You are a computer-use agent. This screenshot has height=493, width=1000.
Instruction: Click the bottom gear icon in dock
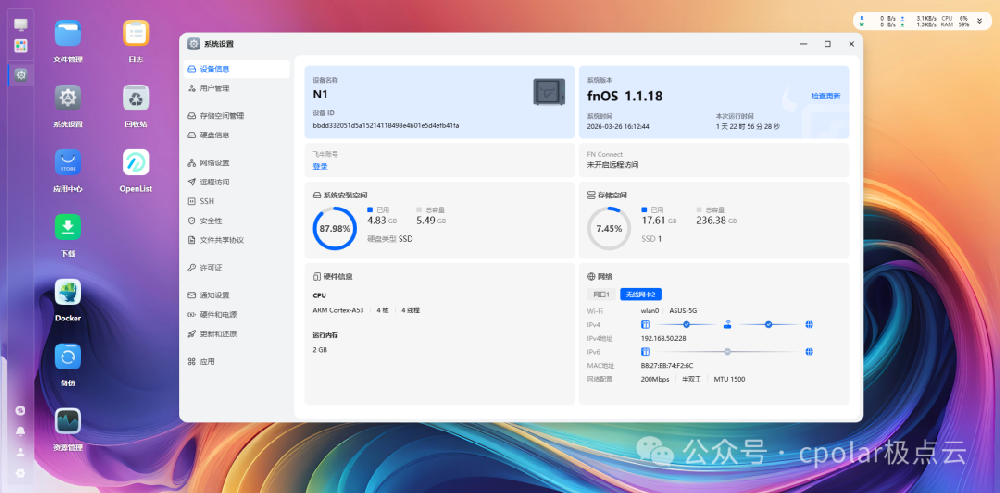tap(20, 473)
